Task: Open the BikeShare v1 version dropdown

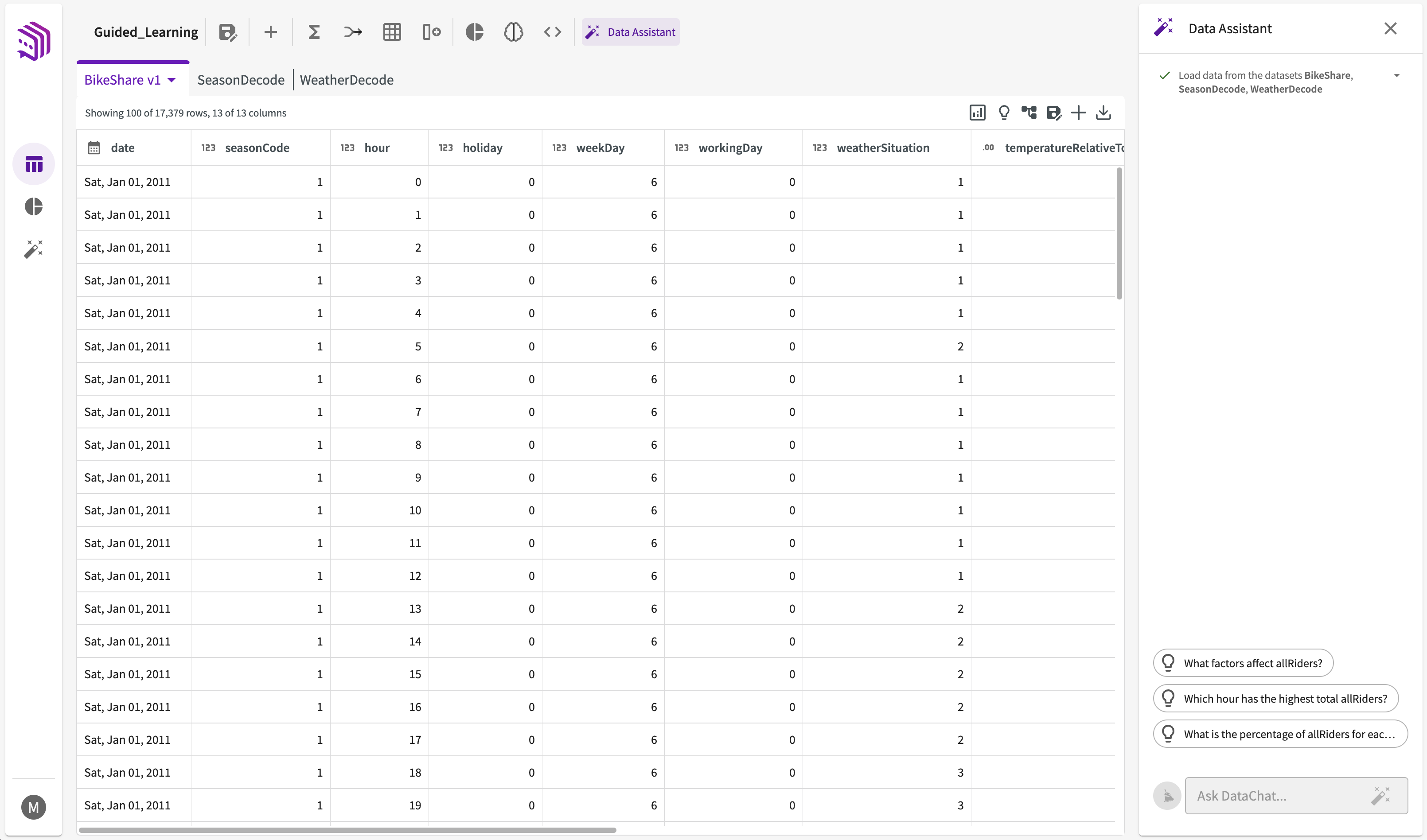Action: (172, 80)
